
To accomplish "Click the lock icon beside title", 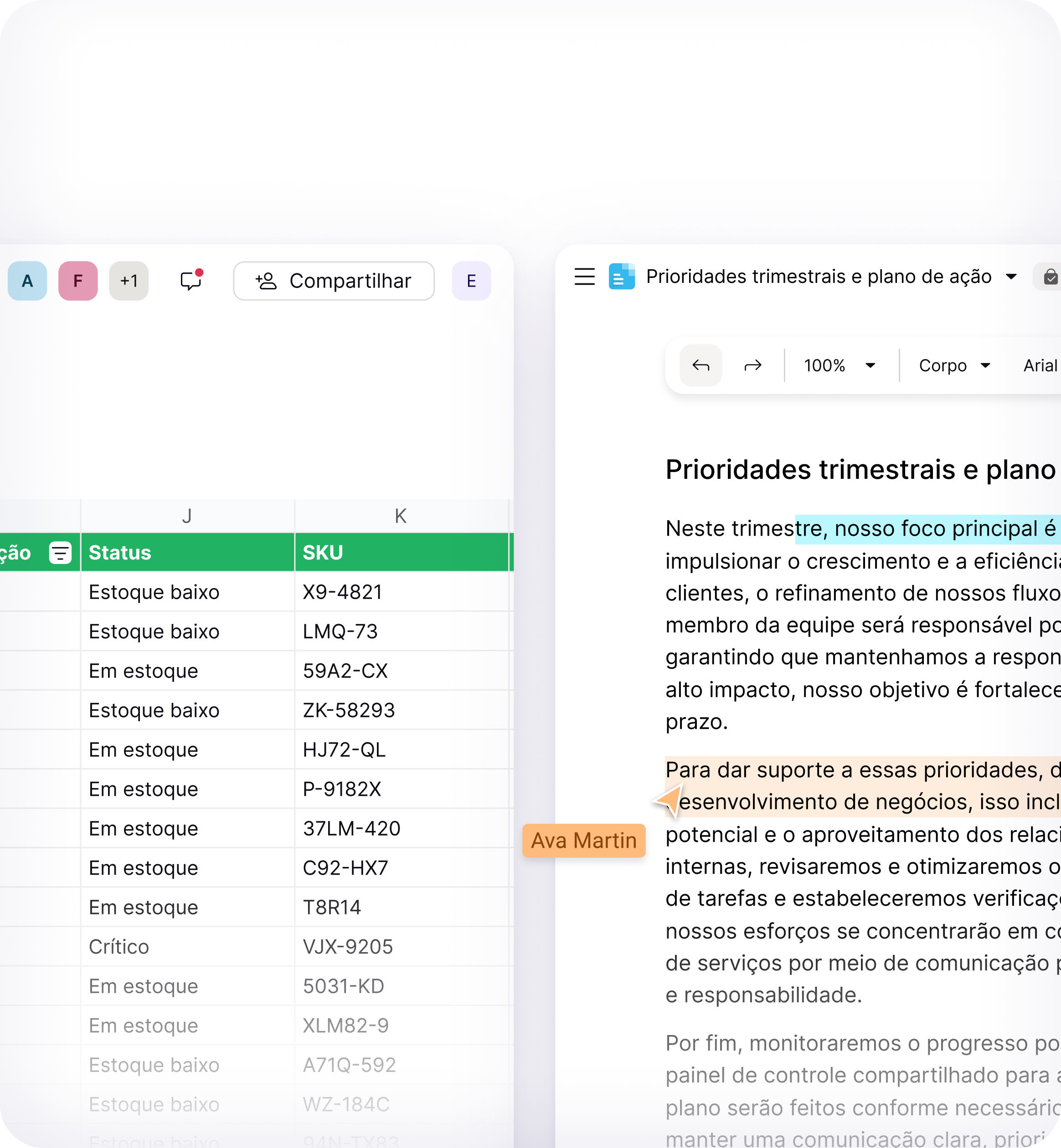I will (1050, 277).
